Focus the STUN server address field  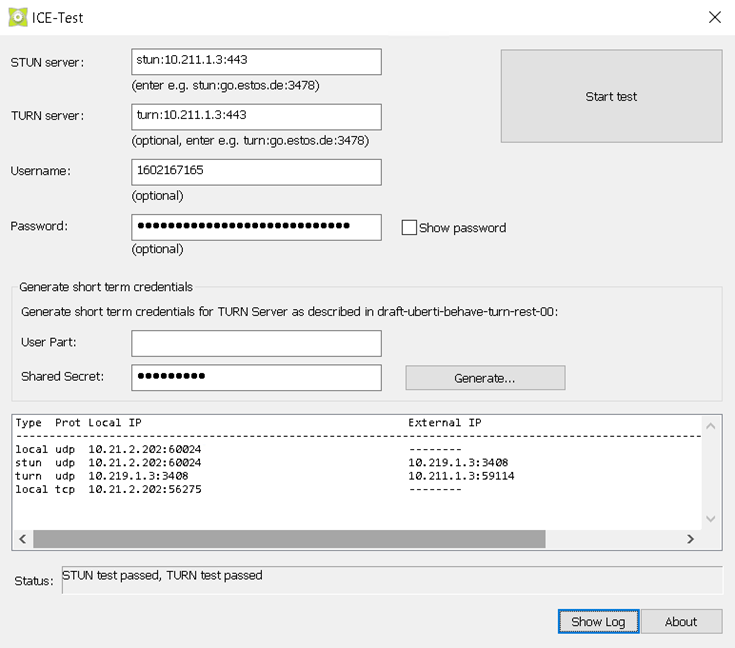click(256, 61)
